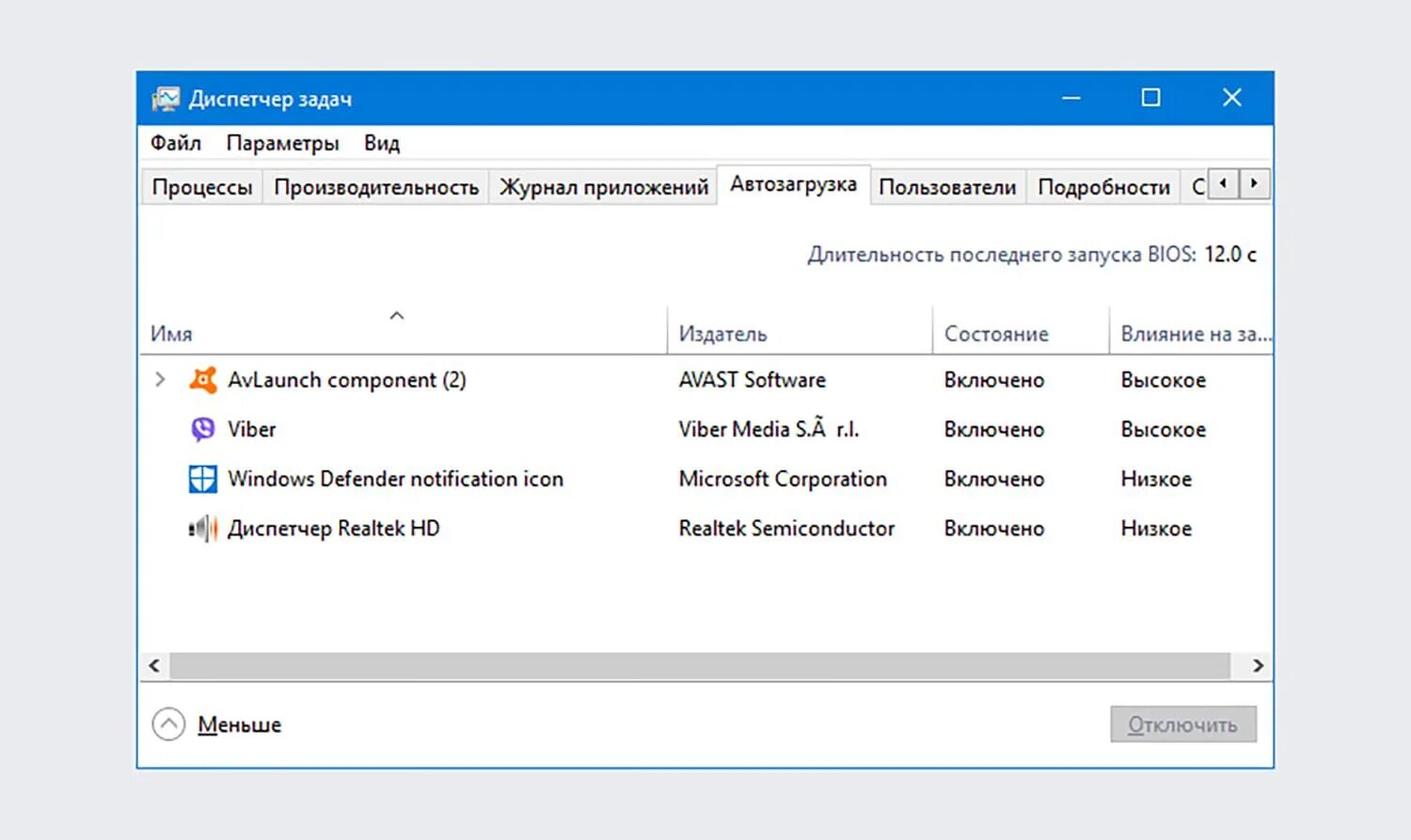1411x840 pixels.
Task: Open the Файл menu
Action: [176, 143]
